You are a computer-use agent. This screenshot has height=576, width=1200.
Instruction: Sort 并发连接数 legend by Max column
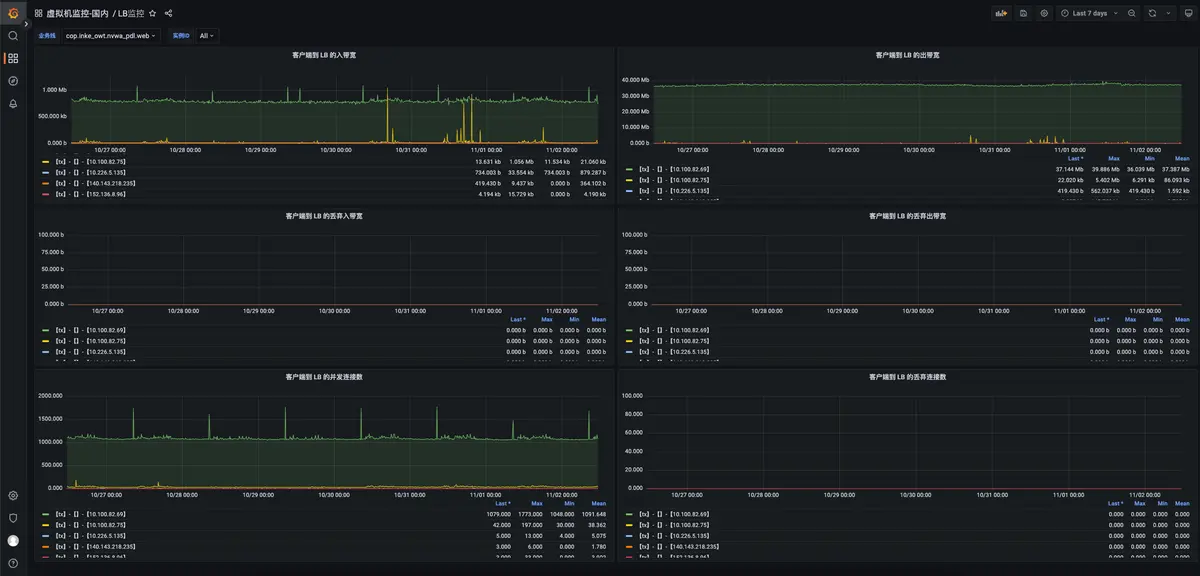coord(536,503)
